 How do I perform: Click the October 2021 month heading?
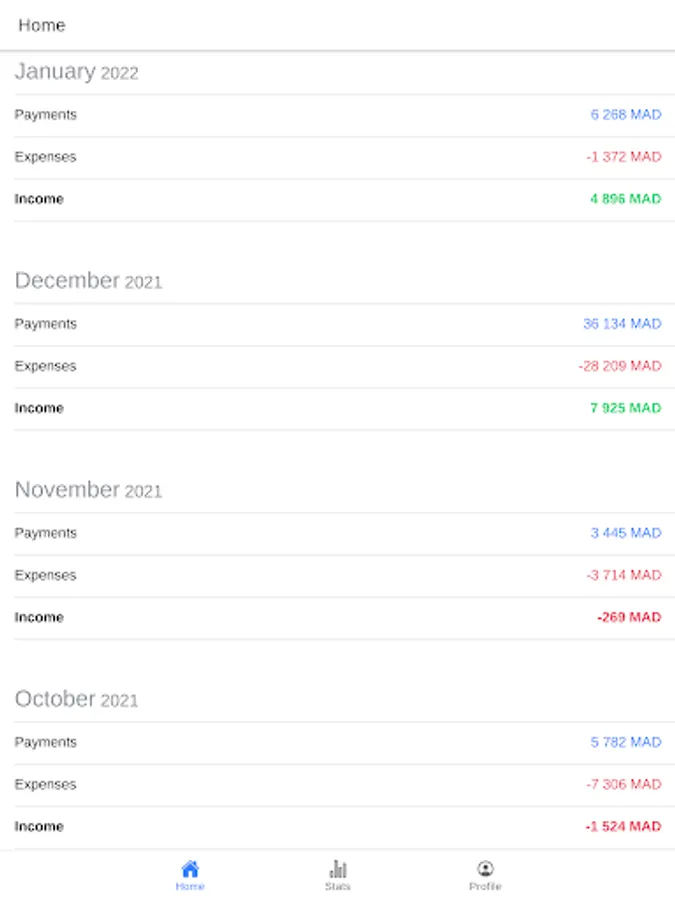tap(76, 699)
